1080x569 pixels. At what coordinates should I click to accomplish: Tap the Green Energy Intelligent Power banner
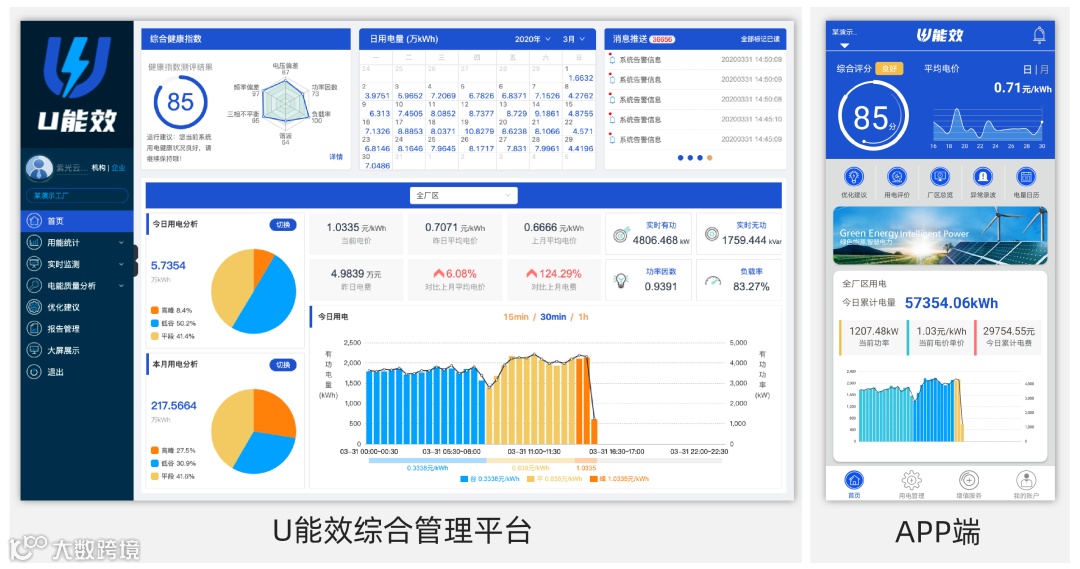[x=939, y=236]
